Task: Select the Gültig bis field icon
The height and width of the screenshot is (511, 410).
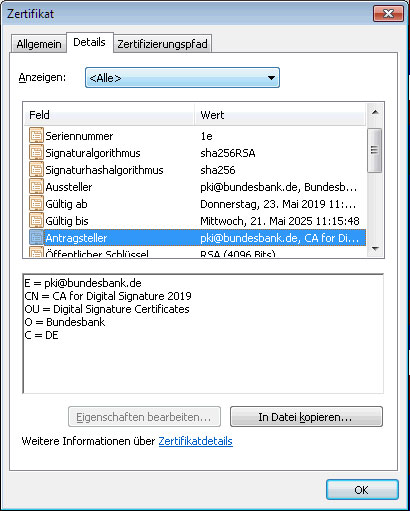Action: click(36, 221)
